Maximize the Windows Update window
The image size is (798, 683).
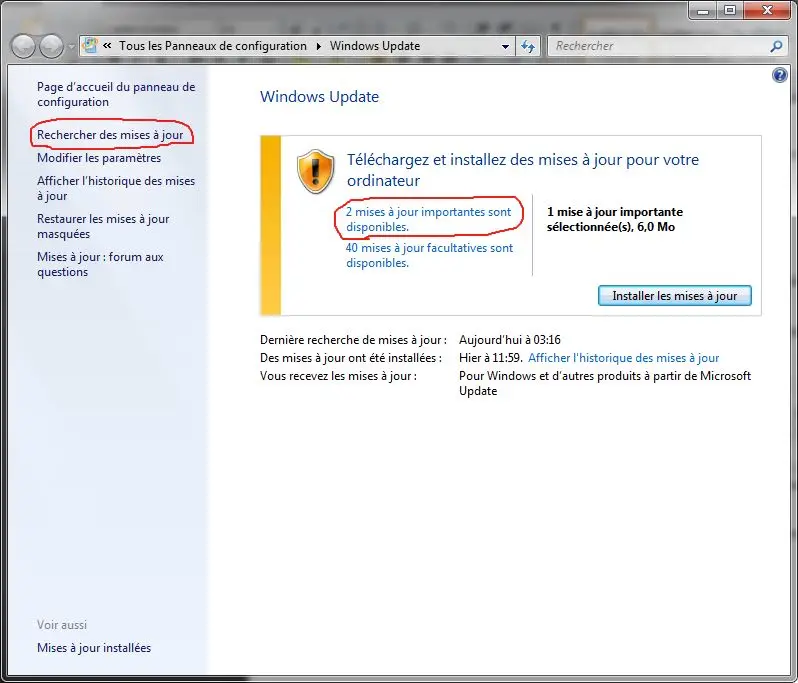pos(730,10)
